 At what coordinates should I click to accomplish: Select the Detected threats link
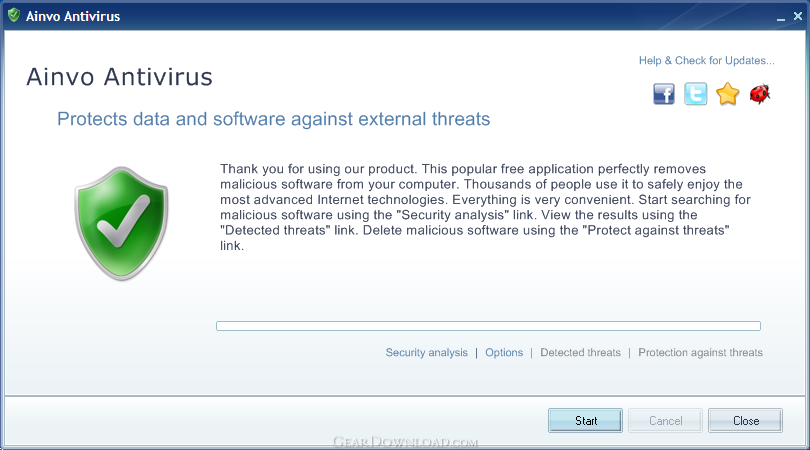(x=580, y=352)
